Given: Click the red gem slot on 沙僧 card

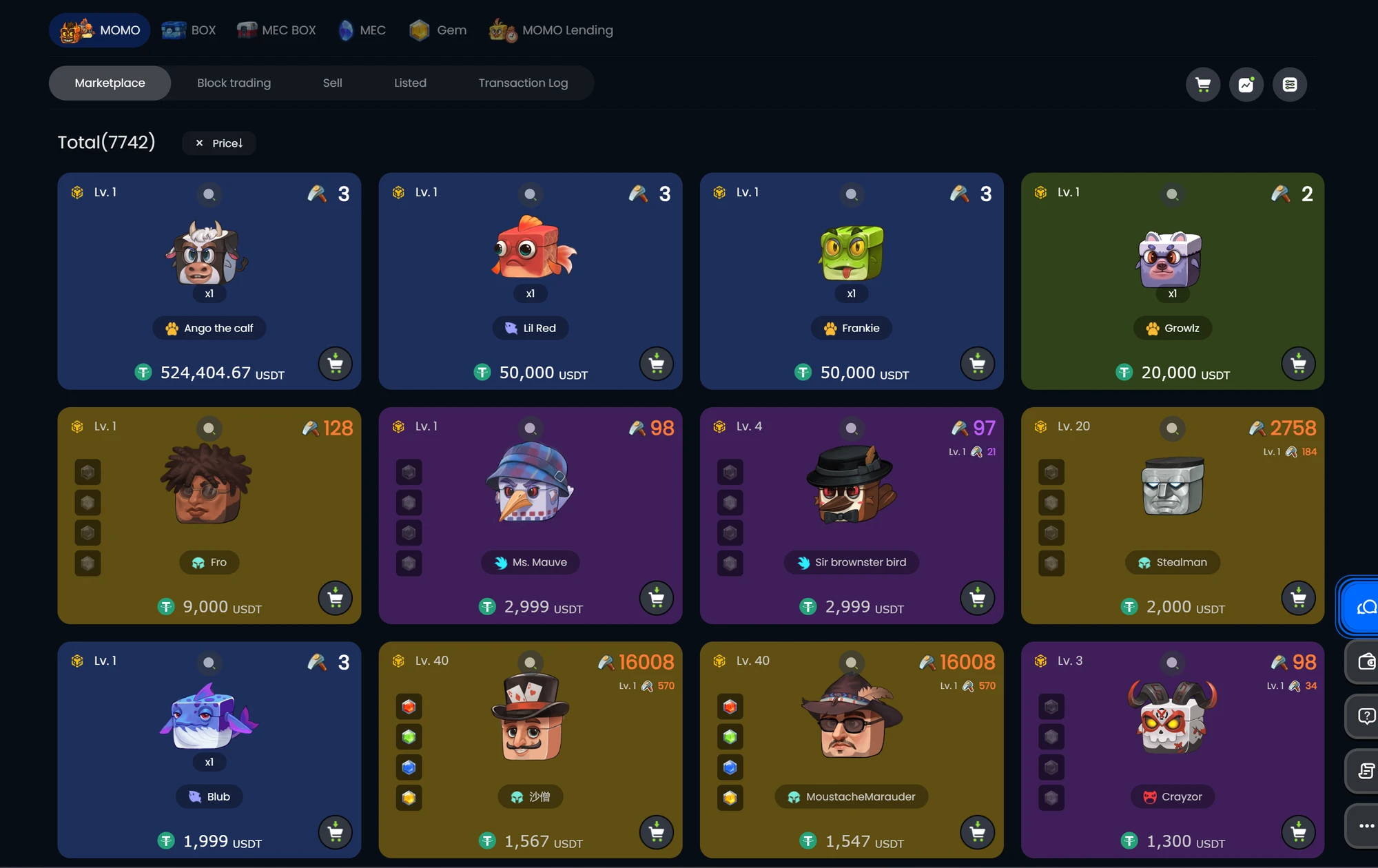Looking at the screenshot, I should click(409, 707).
